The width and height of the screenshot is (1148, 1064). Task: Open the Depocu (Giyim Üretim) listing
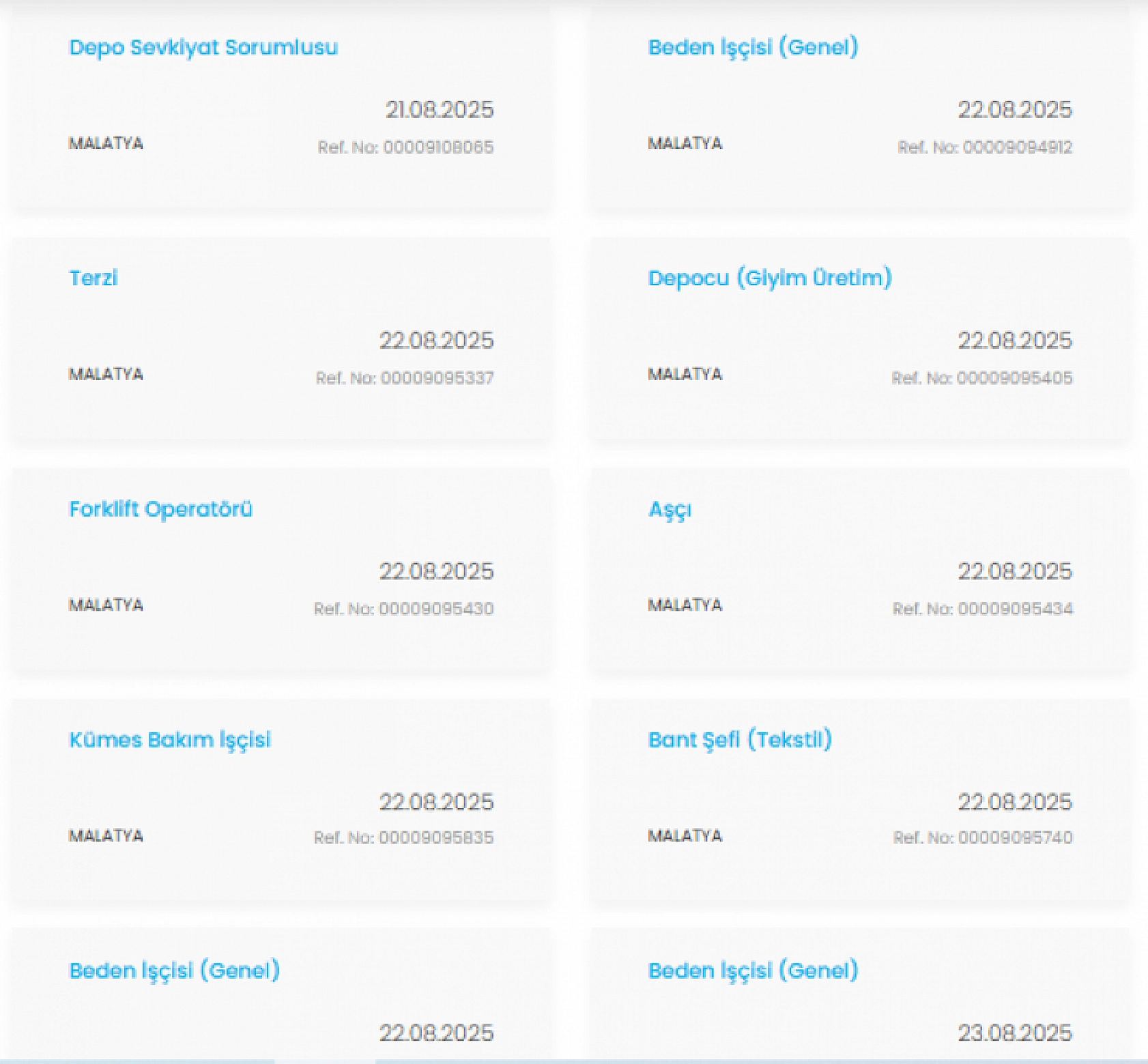tap(770, 278)
